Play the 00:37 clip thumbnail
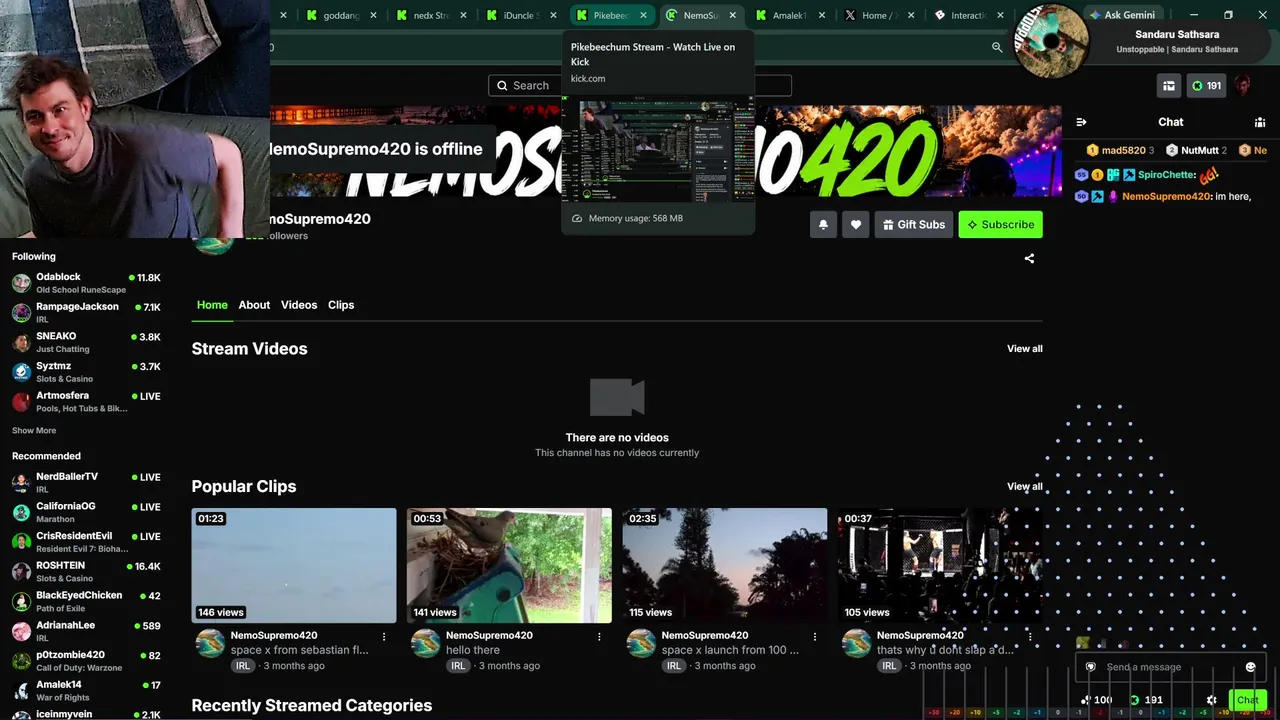Screen dimensions: 1280x720 (x=940, y=565)
